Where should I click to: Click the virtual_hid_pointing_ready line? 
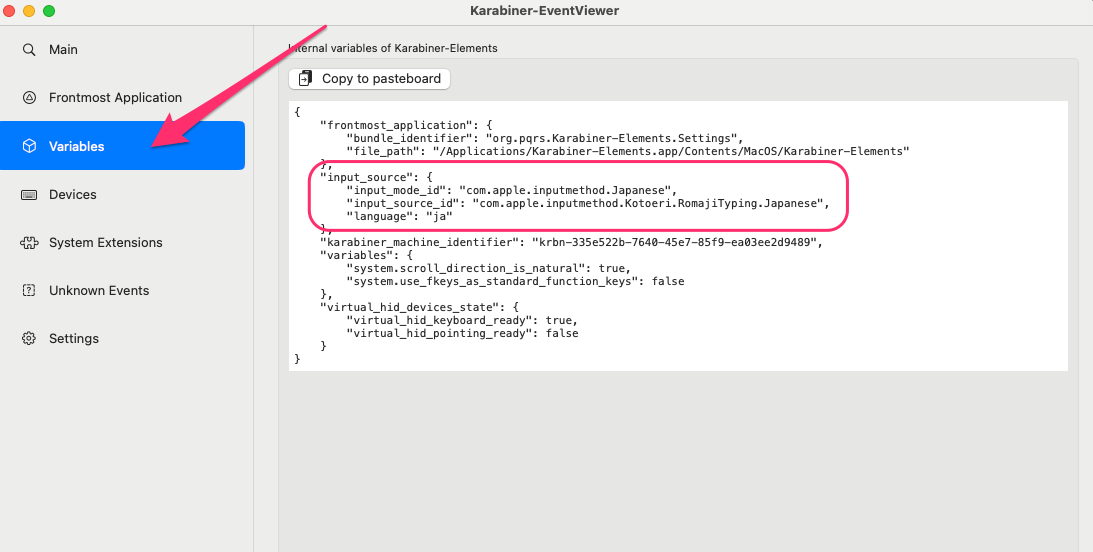click(x=462, y=334)
